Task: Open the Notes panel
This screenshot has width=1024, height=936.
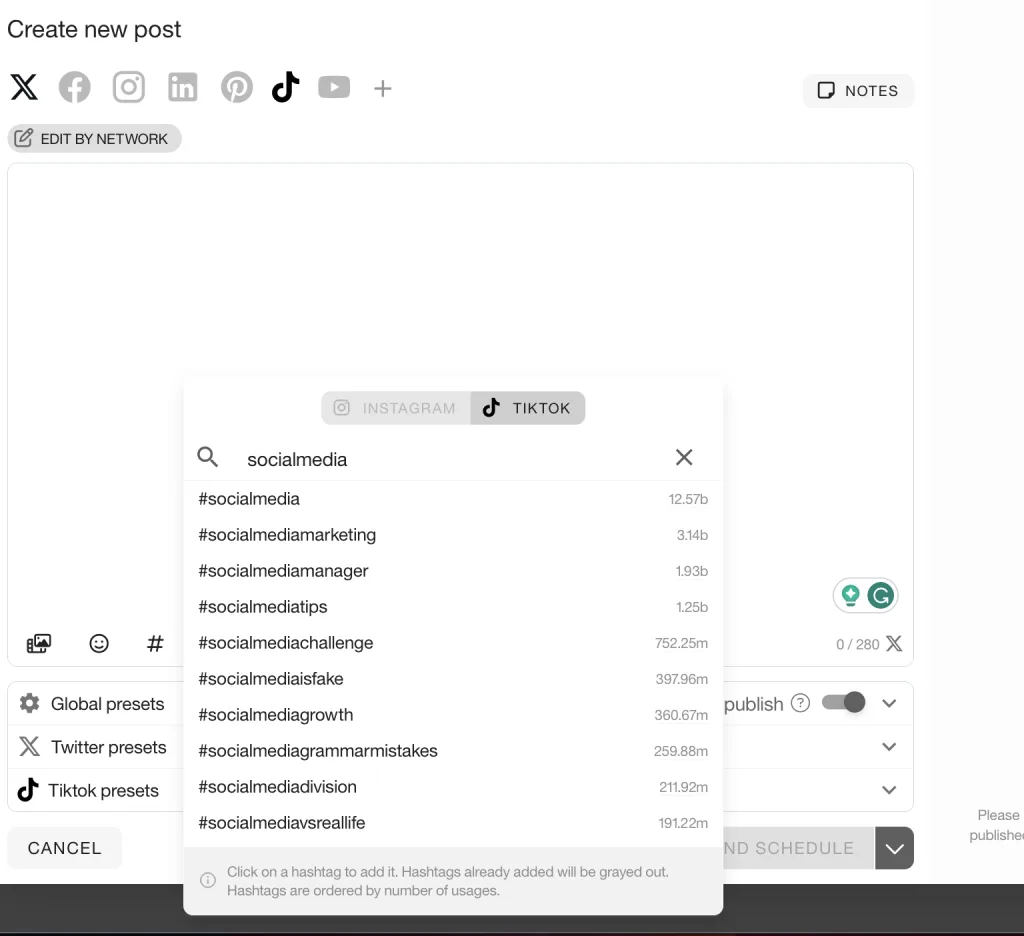Action: 858,91
